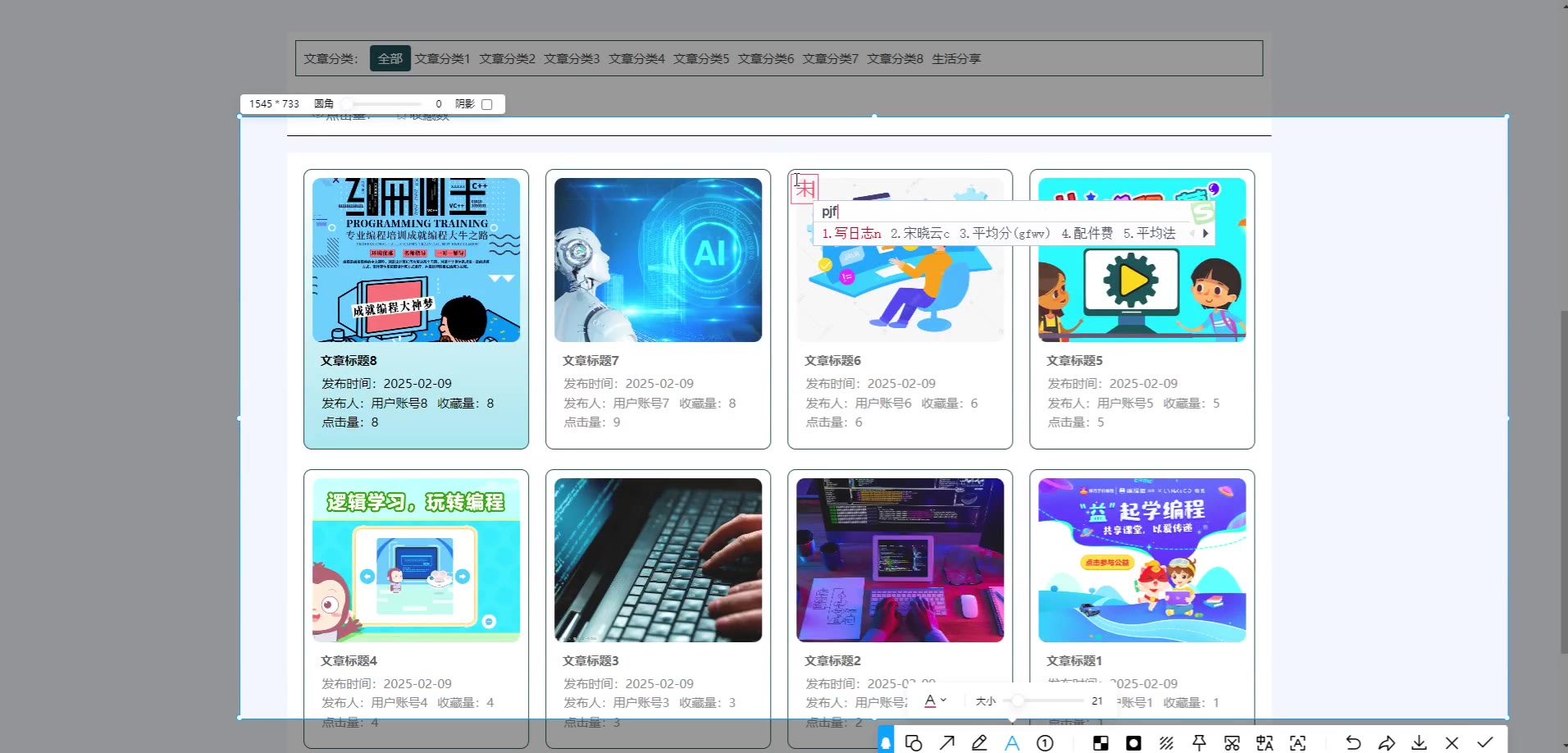The height and width of the screenshot is (753, 1568).
Task: Cancel the screenshot with the X
Action: (1452, 743)
